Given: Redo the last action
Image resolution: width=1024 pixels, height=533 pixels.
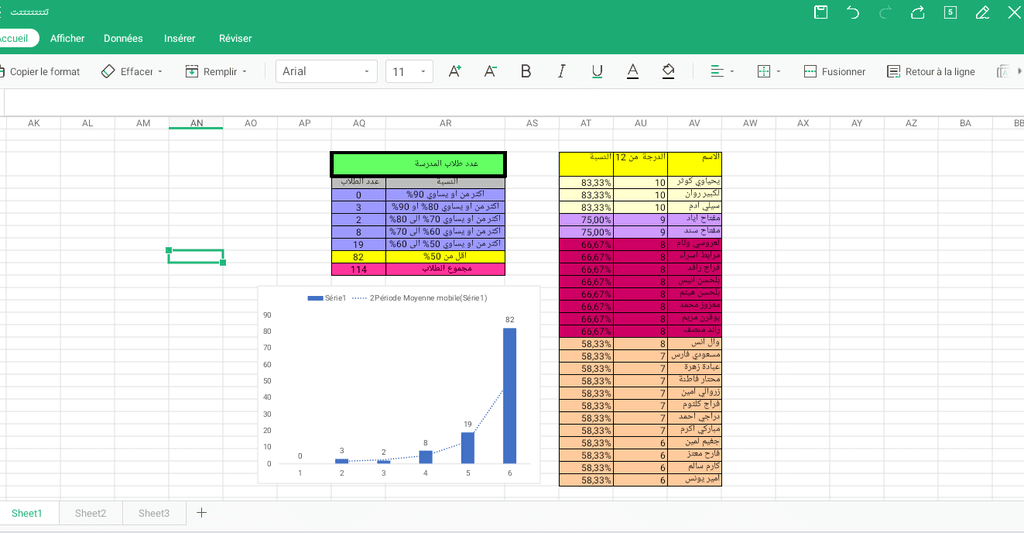Looking at the screenshot, I should pyautogui.click(x=886, y=12).
